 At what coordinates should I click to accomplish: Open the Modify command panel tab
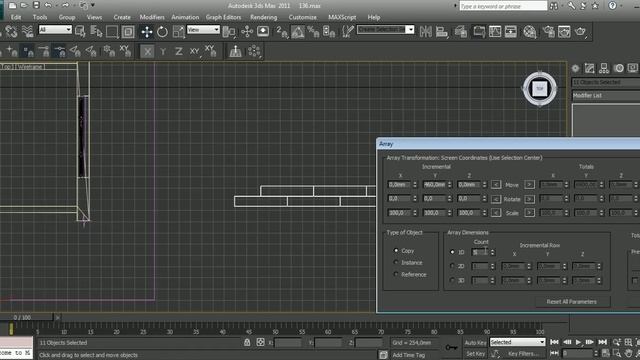click(x=589, y=69)
